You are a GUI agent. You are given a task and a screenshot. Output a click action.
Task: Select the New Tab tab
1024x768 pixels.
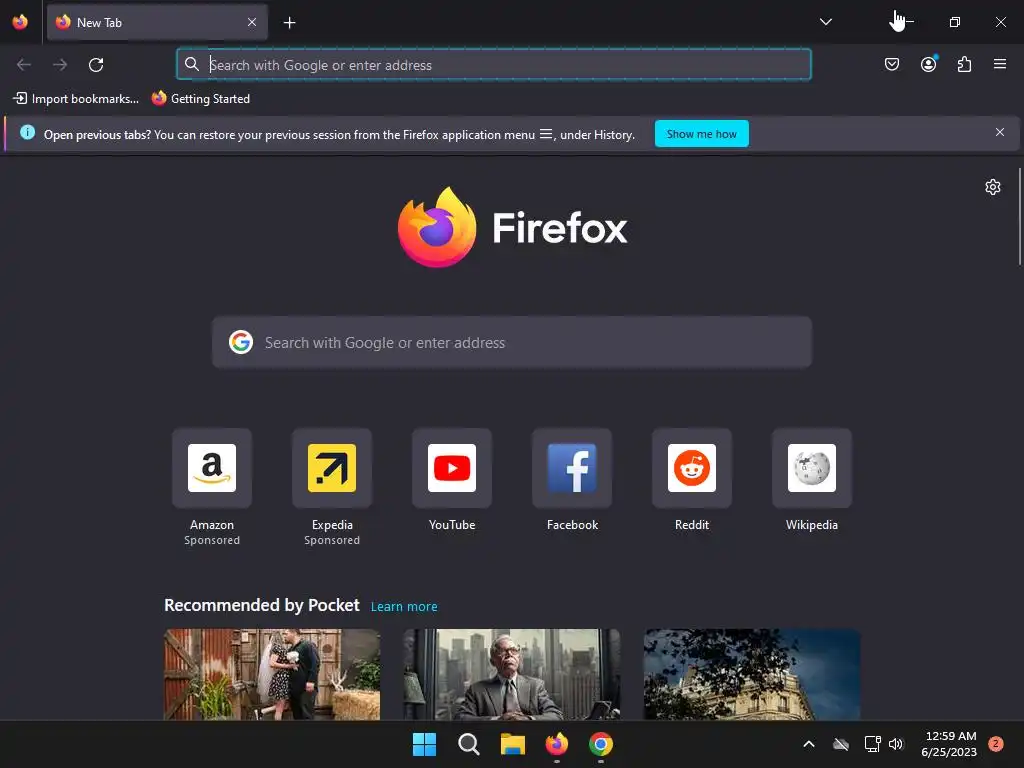[157, 22]
